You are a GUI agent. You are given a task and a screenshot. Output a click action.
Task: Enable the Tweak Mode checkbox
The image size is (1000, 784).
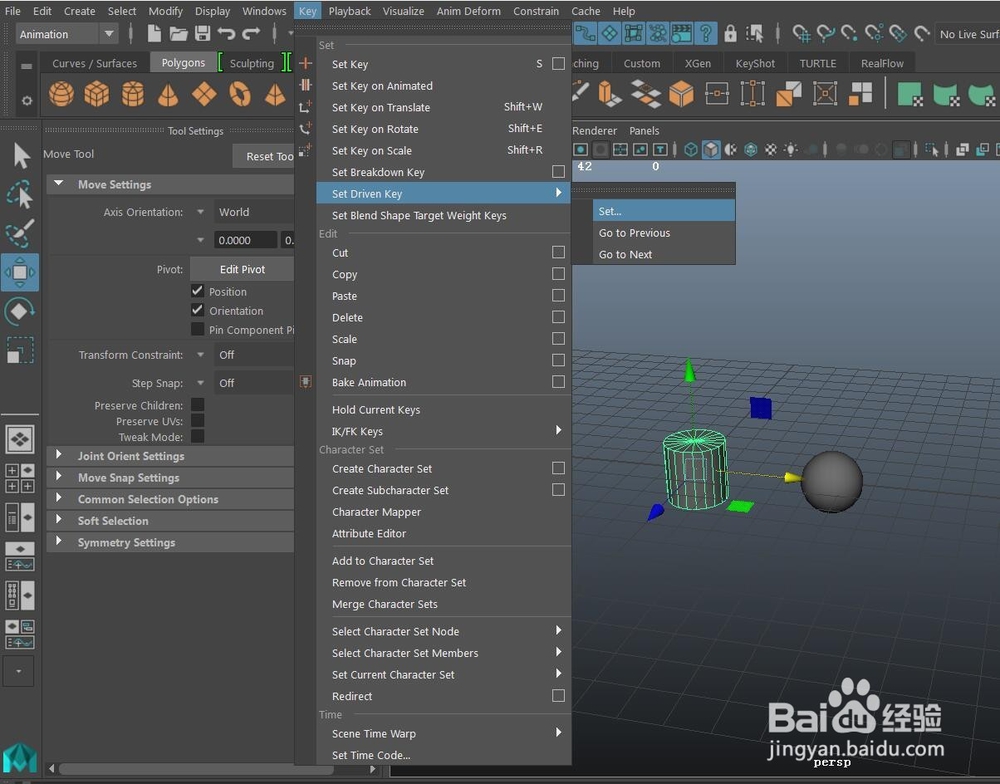click(x=198, y=436)
